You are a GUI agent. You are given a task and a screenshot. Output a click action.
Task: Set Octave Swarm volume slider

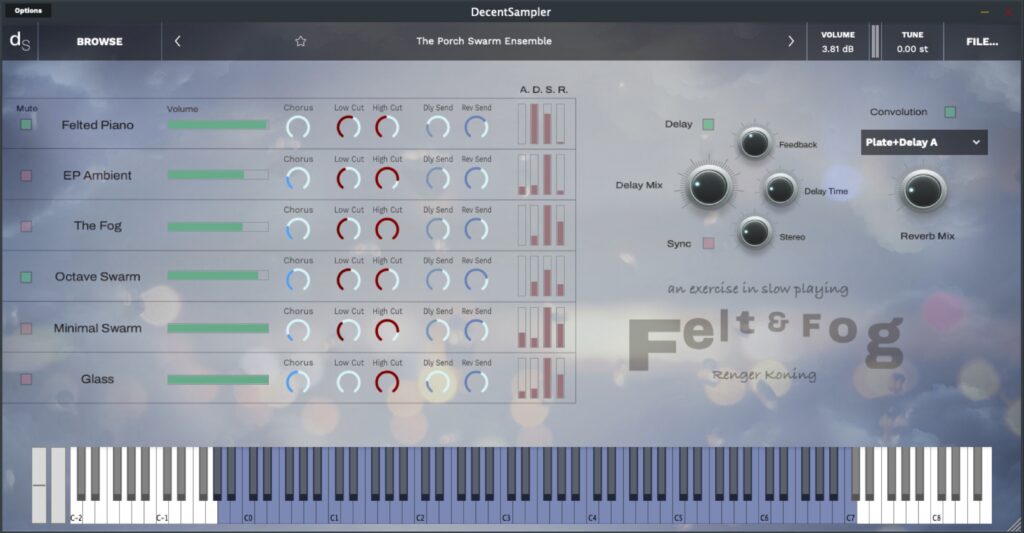[217, 276]
